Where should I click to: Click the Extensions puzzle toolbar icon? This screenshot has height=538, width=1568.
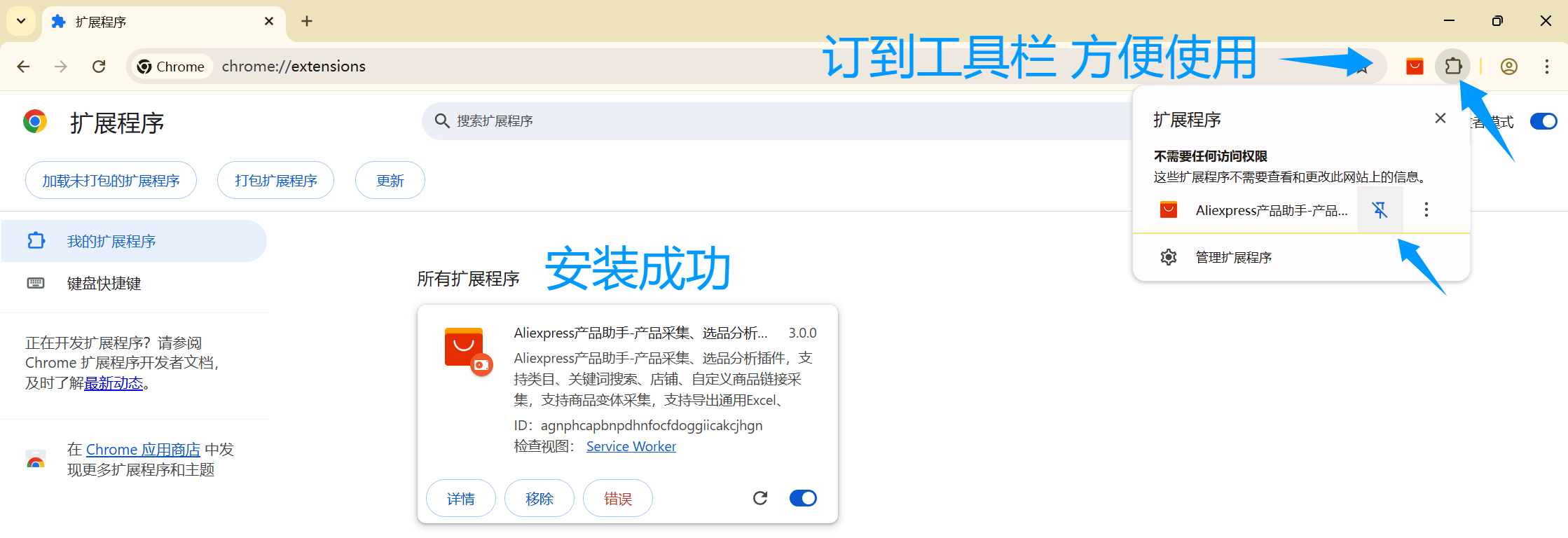pyautogui.click(x=1454, y=66)
